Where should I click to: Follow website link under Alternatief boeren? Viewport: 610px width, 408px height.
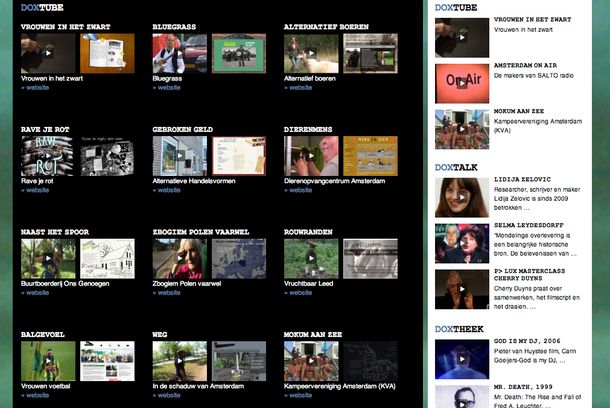coord(298,88)
